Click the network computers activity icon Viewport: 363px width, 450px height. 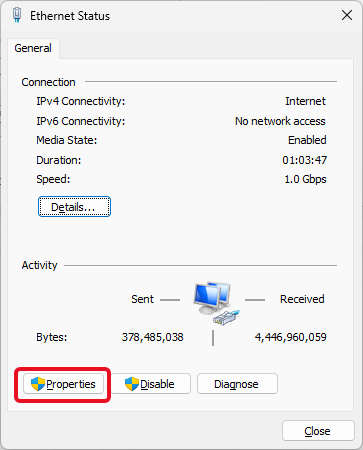217,303
